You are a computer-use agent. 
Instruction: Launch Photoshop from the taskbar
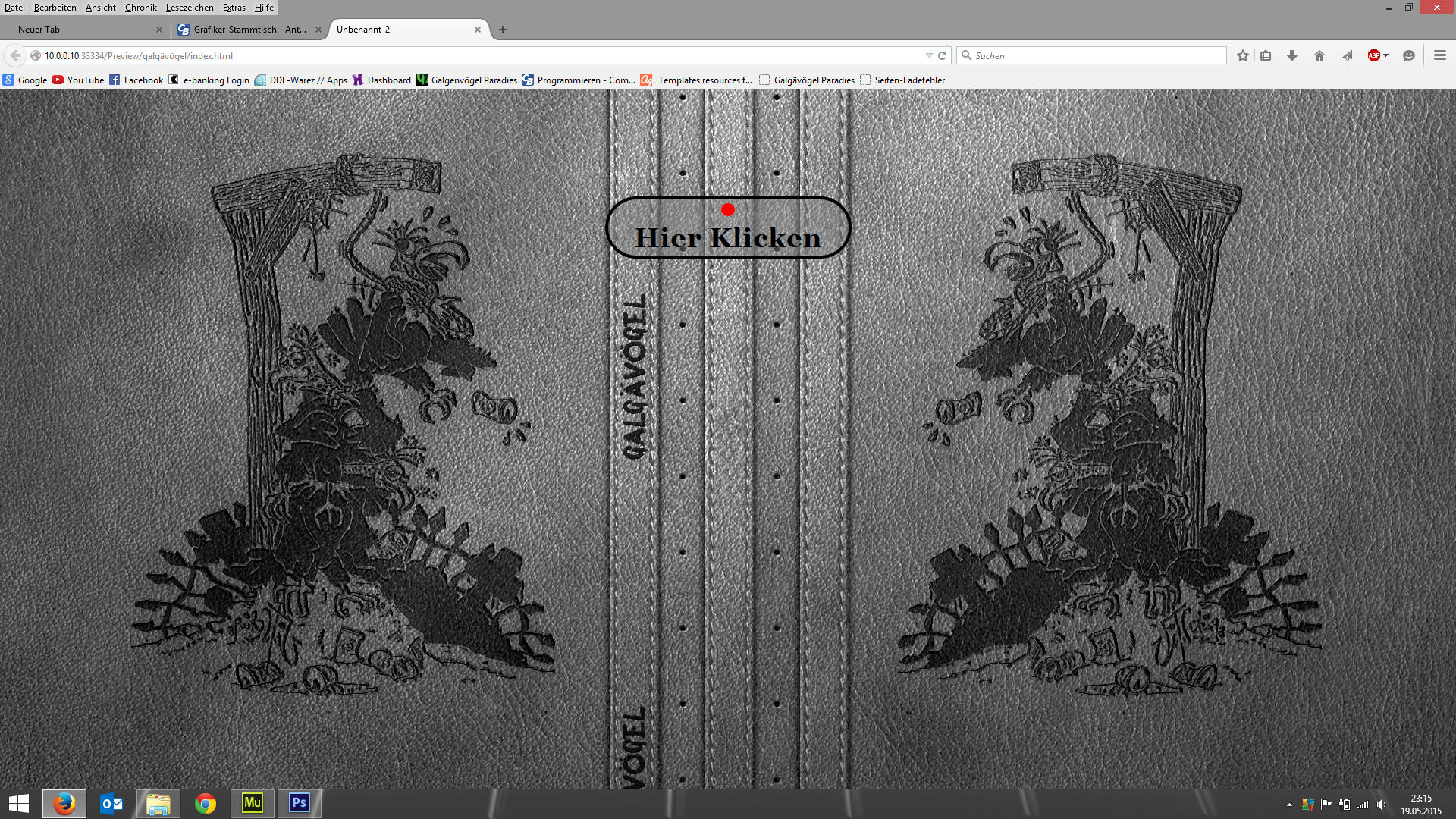300,803
